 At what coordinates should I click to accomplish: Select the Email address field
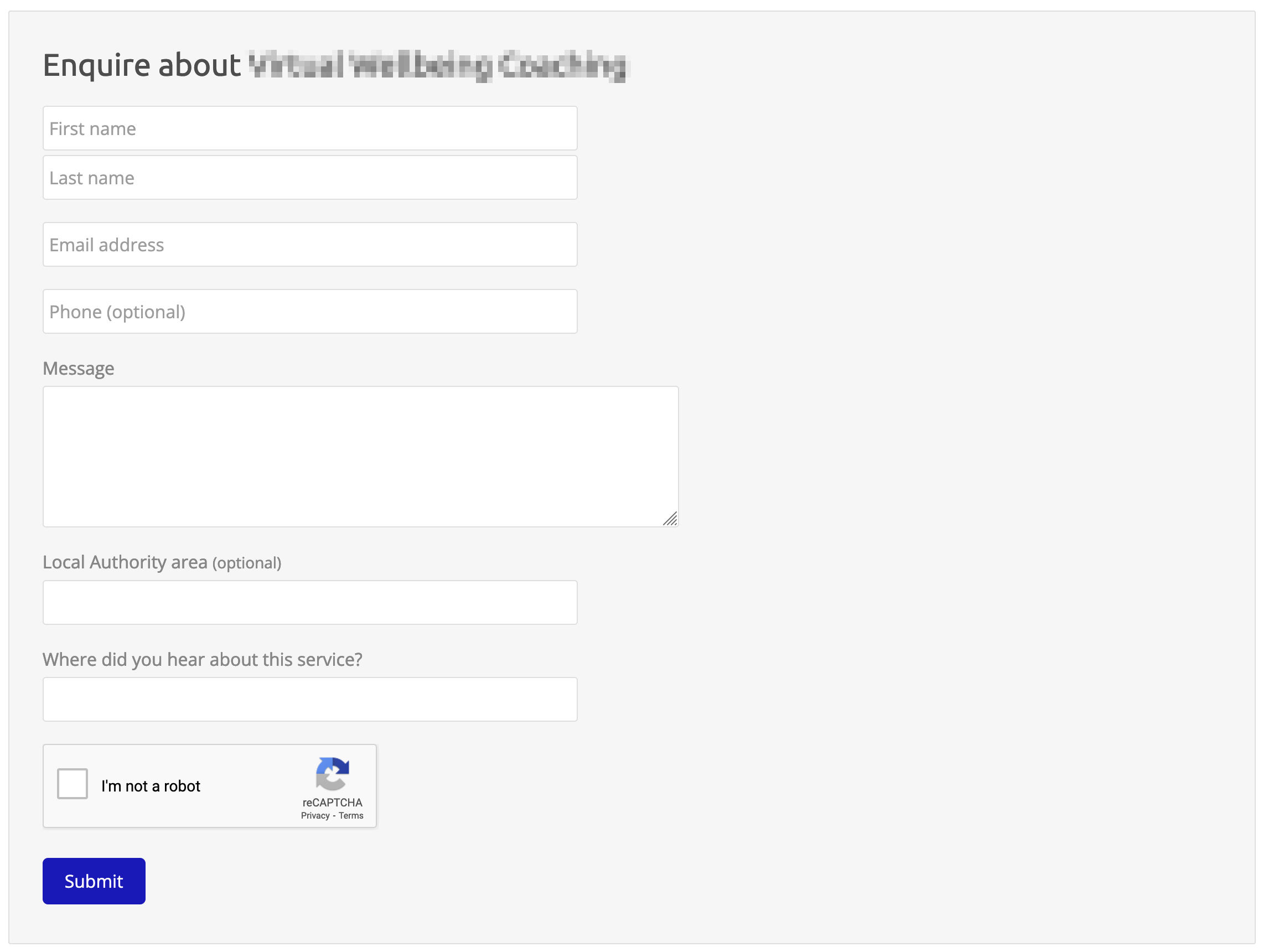pos(310,245)
